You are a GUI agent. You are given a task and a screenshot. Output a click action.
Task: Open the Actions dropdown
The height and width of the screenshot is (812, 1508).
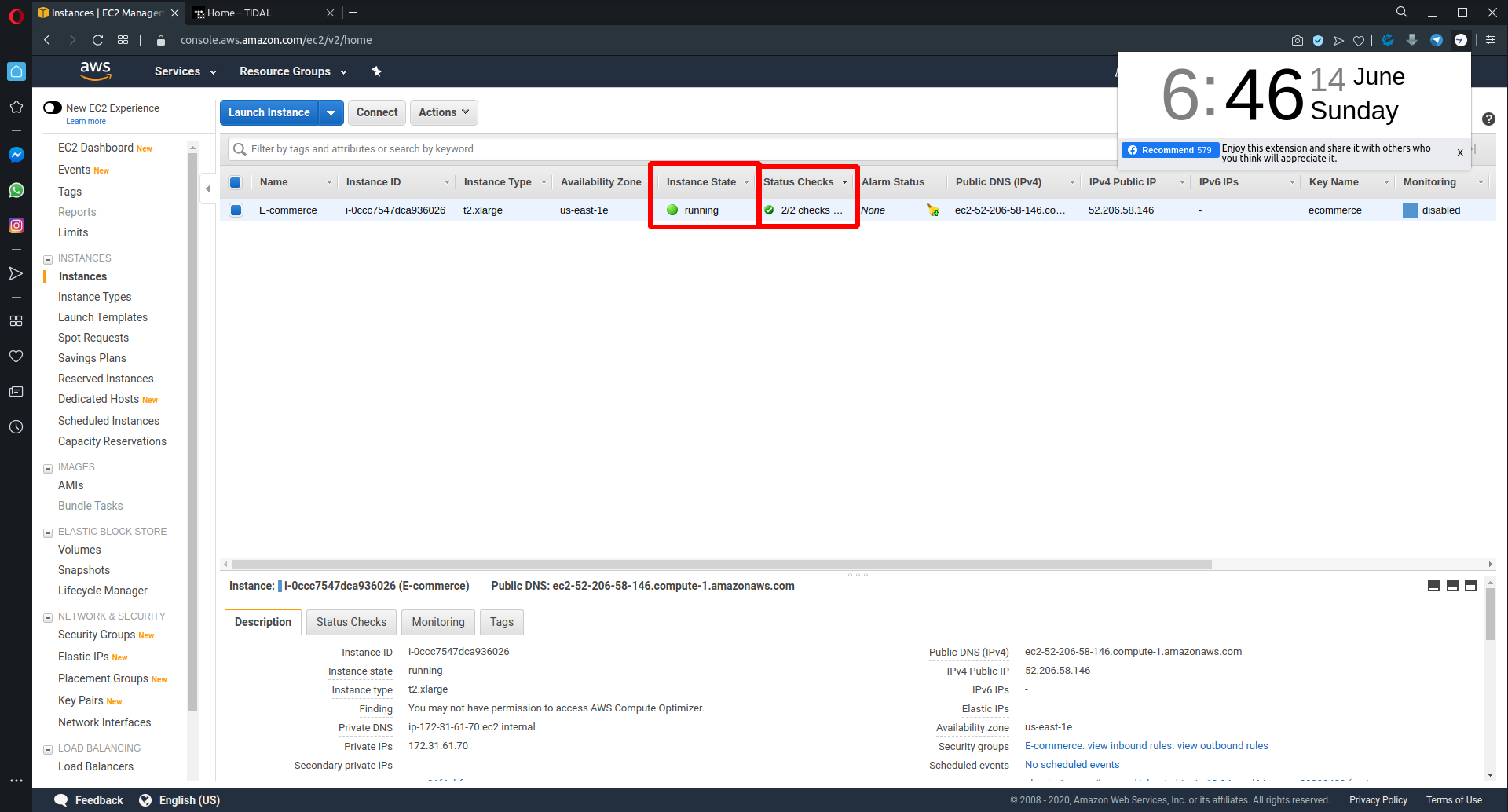click(444, 112)
